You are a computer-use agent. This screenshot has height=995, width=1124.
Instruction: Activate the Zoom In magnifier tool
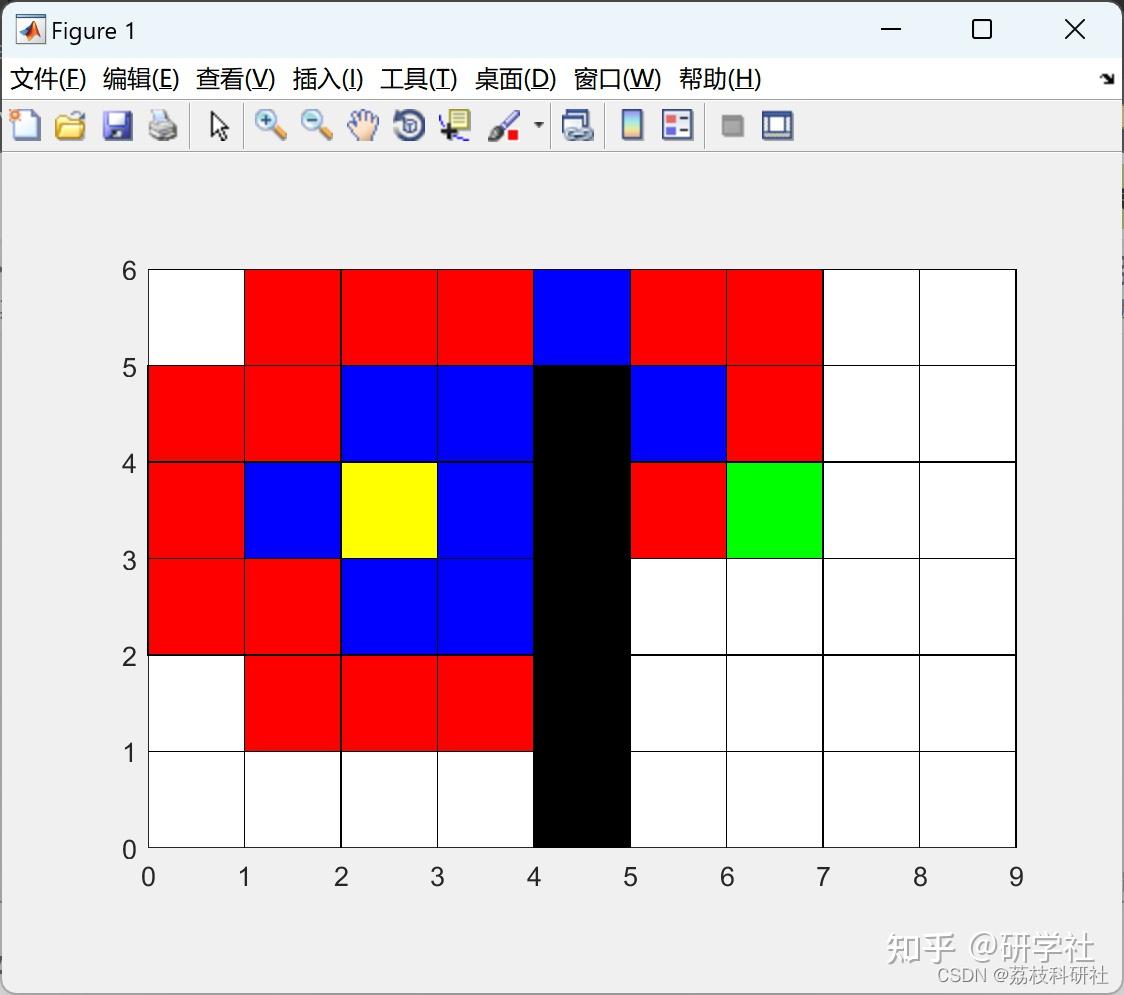[271, 125]
